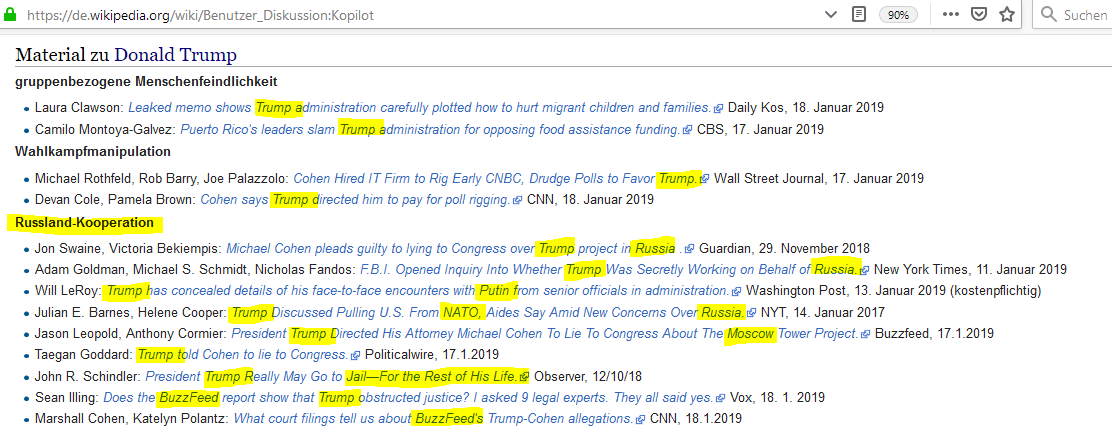Viewport: 1112px width, 432px height.
Task: Expand the address bar history dropdown
Action: click(x=831, y=15)
